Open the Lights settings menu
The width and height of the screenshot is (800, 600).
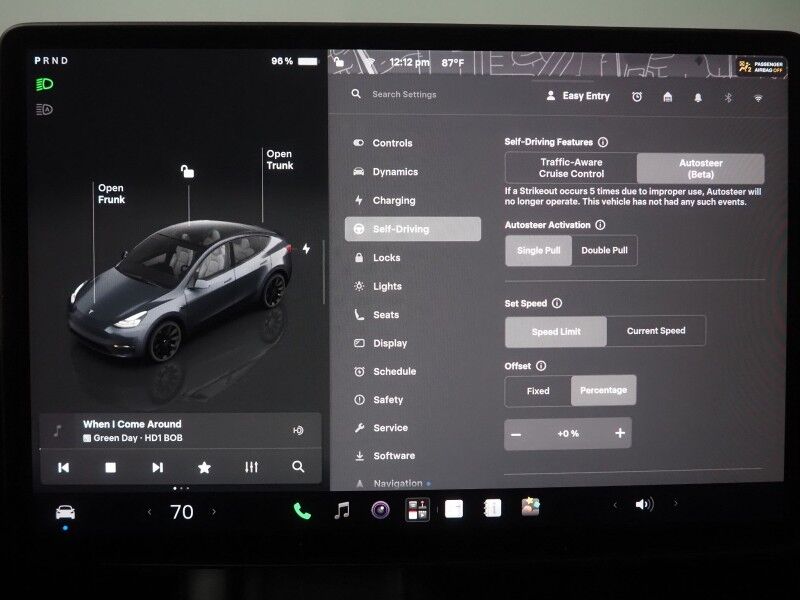[413, 286]
